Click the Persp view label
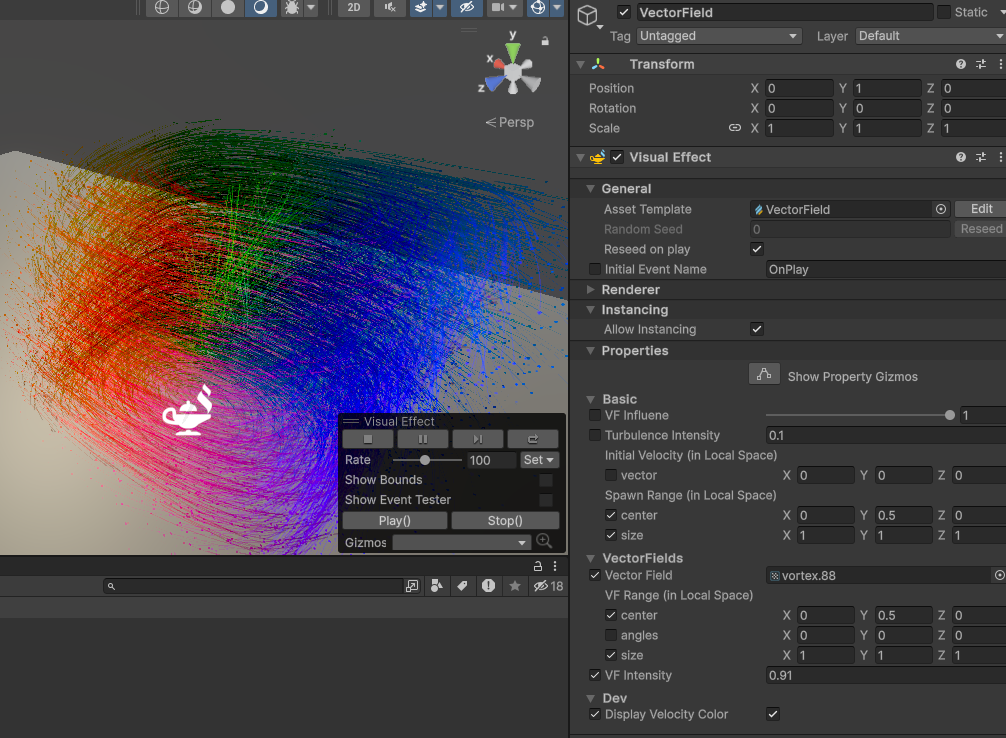Viewport: 1006px width, 738px height. pyautogui.click(x=510, y=122)
